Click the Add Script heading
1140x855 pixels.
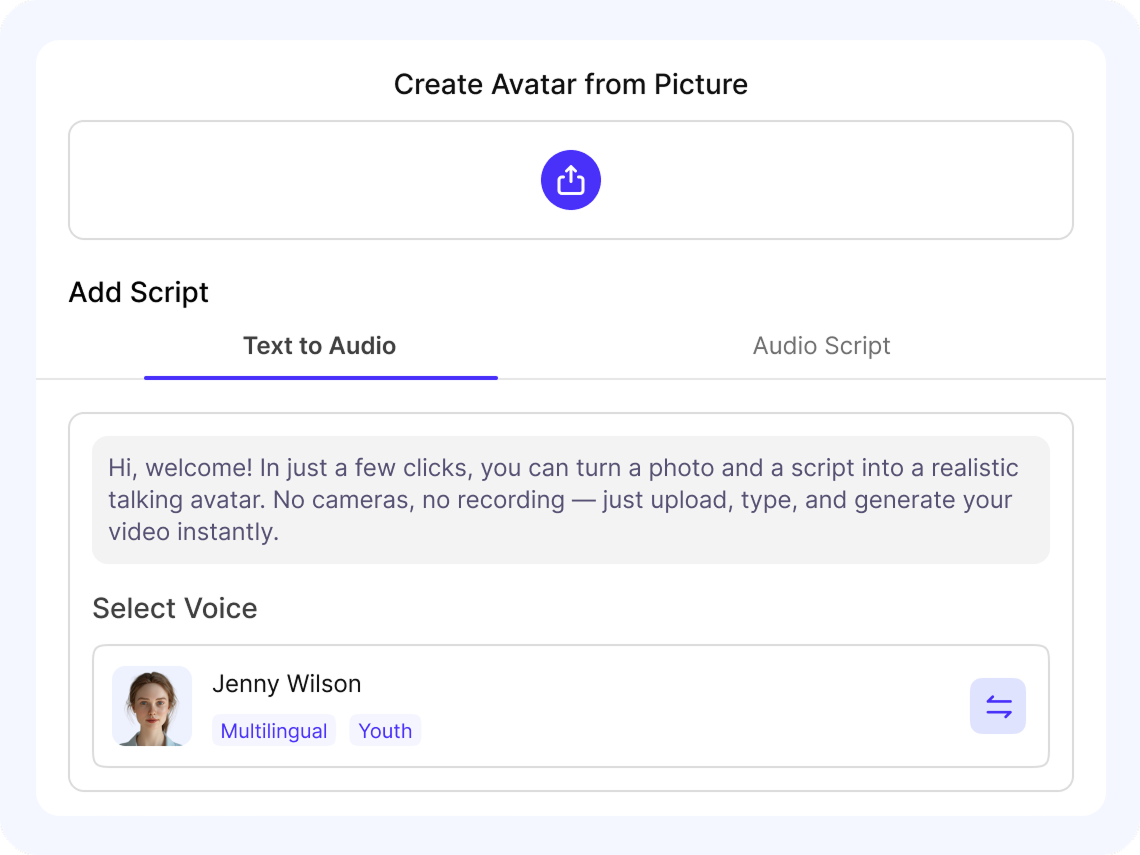[138, 292]
